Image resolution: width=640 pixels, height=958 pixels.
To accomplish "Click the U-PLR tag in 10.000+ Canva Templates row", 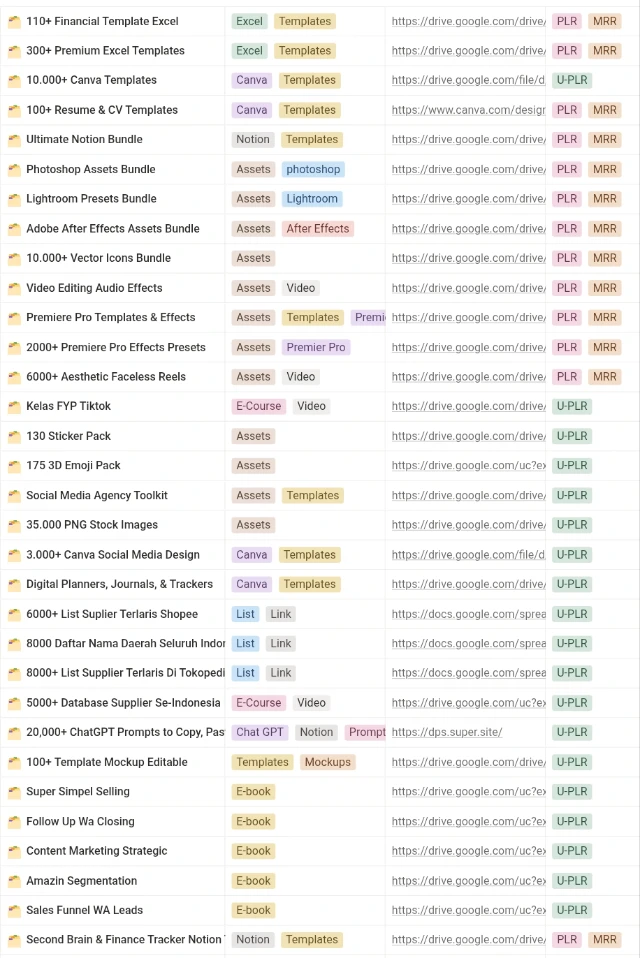I will pos(572,80).
